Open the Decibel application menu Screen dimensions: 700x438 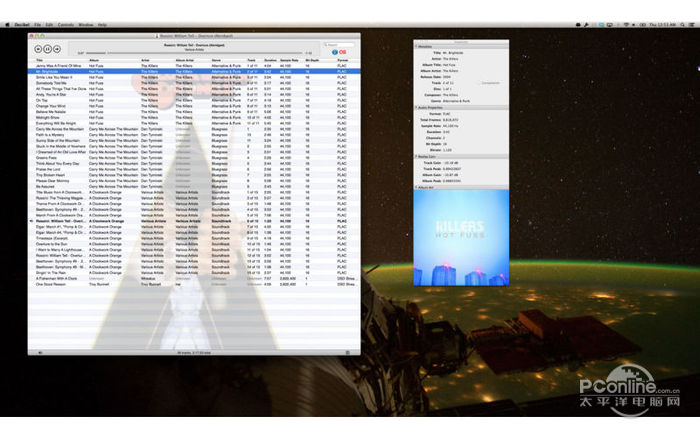pyautogui.click(x=22, y=25)
